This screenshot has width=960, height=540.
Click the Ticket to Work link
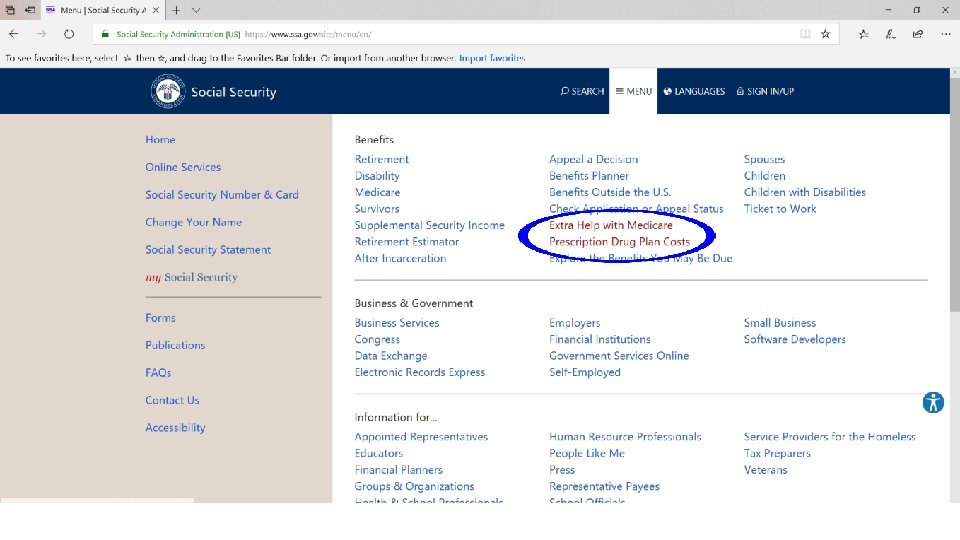pos(780,209)
